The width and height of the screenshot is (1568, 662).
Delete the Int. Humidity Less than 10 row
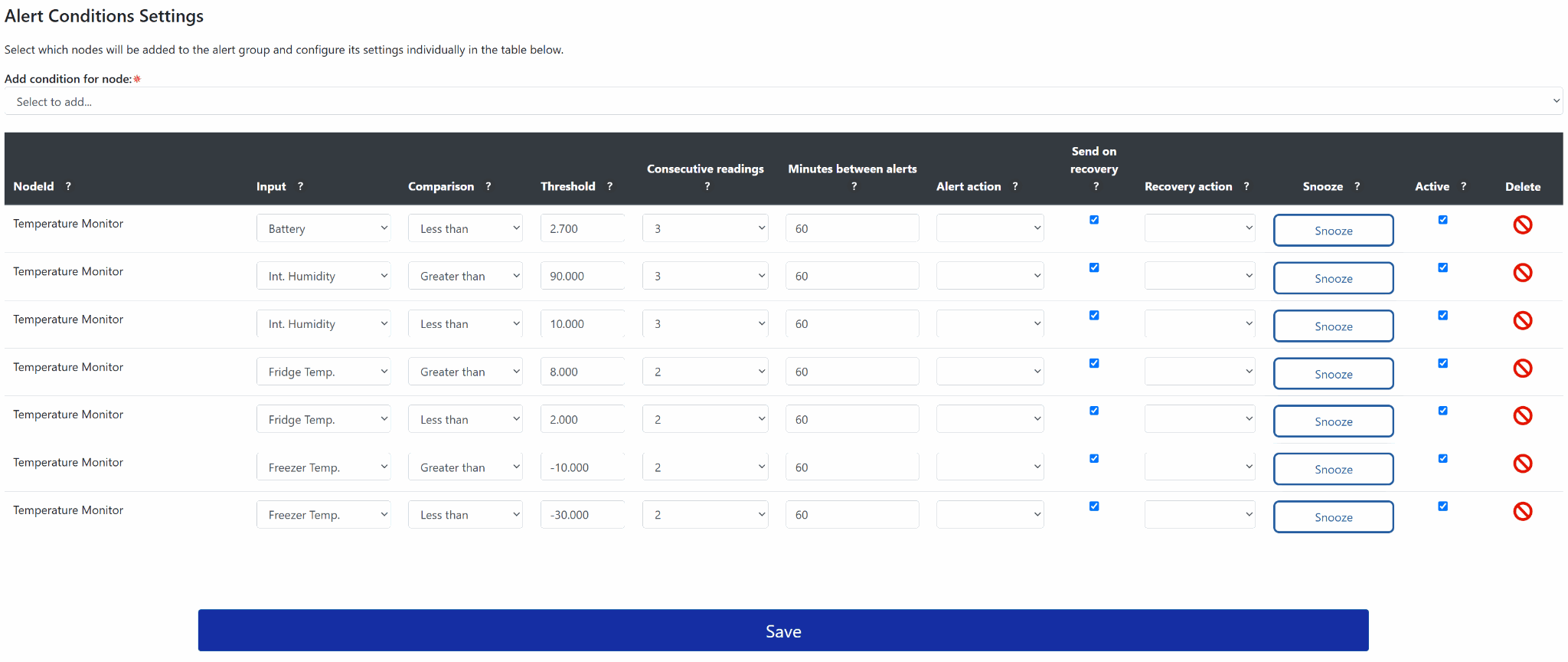(1522, 320)
